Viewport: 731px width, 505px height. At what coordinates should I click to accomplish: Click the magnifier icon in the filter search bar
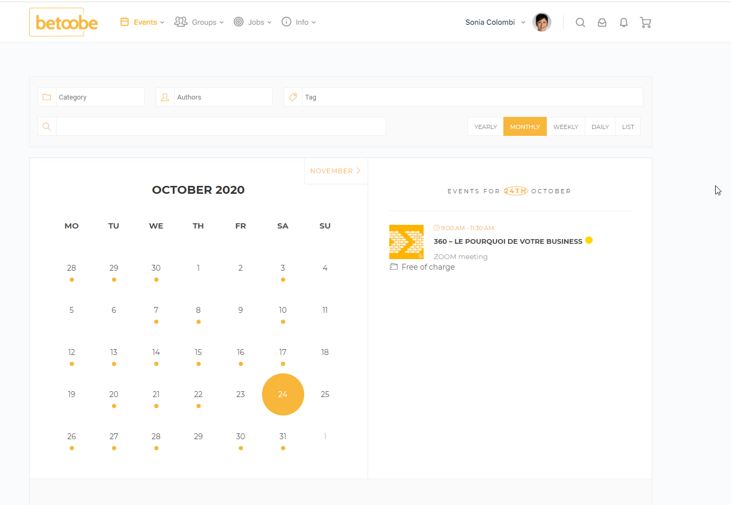coord(47,126)
